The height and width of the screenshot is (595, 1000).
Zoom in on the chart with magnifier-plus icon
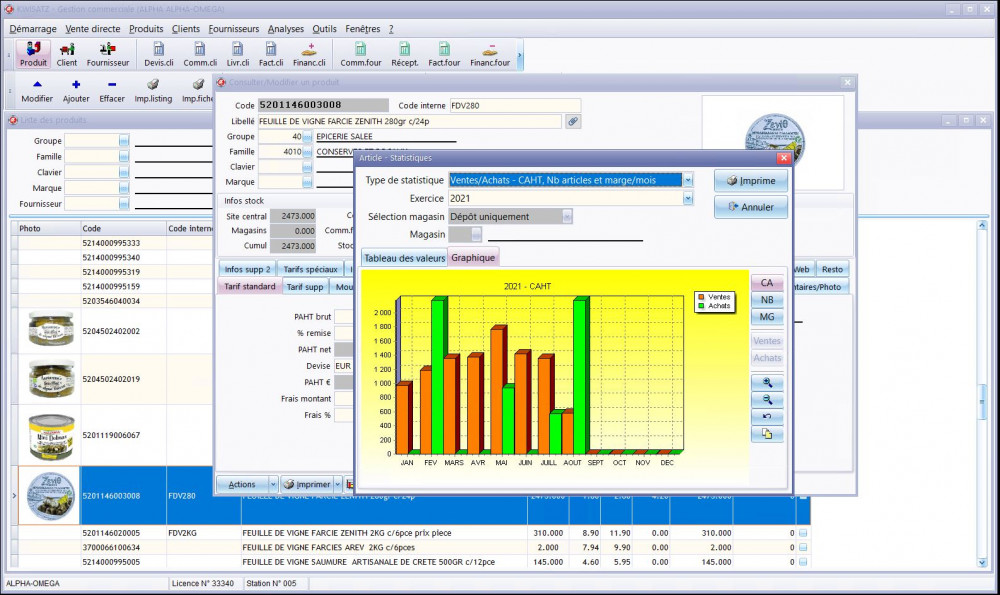[x=767, y=383]
